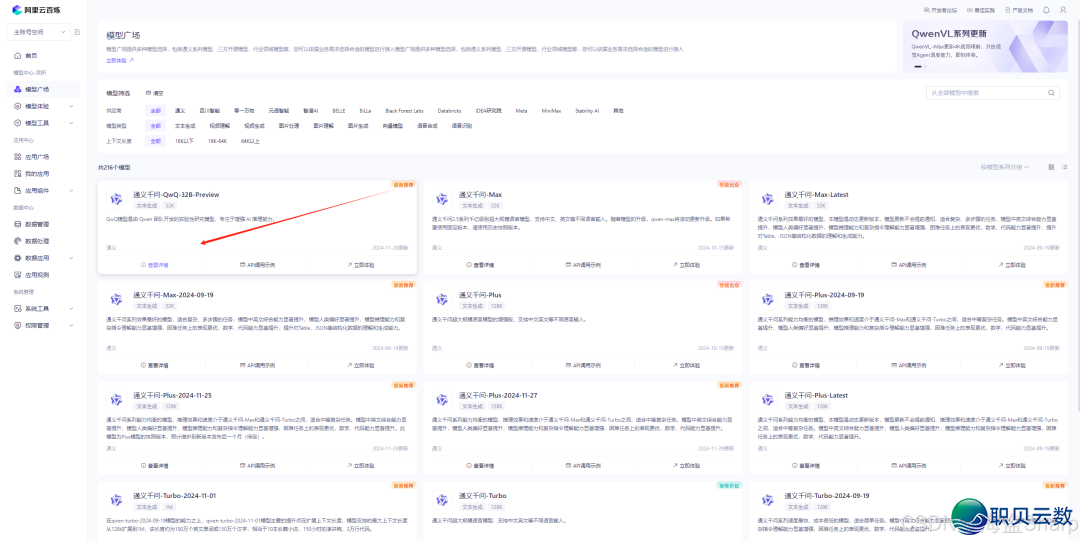Image resolution: width=1080 pixels, height=541 pixels.
Task: Open API调用示例 for 通义千问-Max-Latest
Action: [908, 265]
